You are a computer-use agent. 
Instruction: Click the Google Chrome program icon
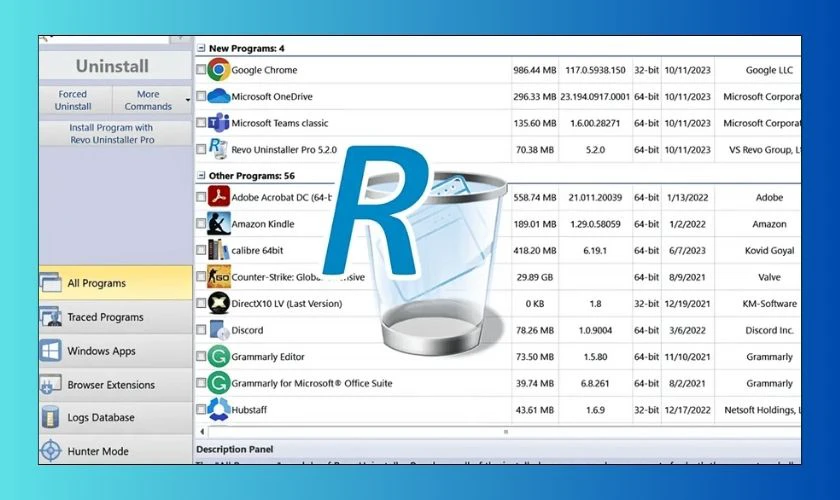tap(219, 70)
